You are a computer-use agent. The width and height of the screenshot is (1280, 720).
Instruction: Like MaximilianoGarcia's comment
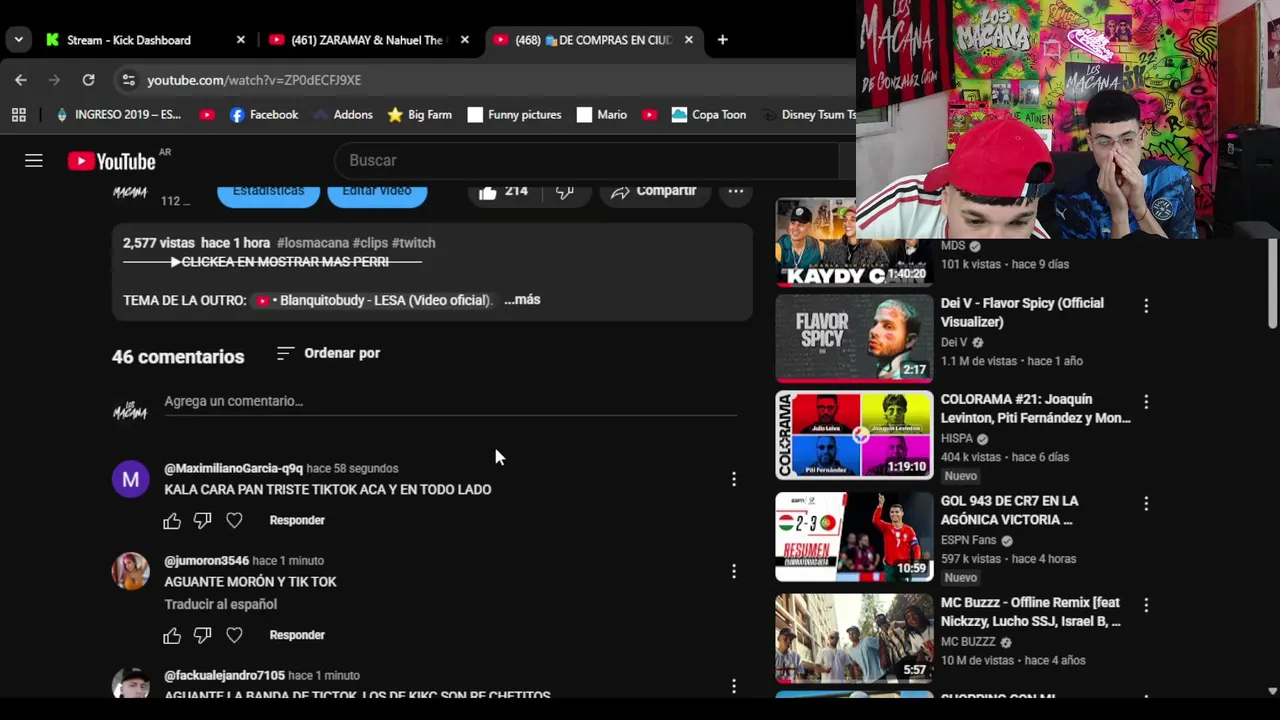[172, 520]
